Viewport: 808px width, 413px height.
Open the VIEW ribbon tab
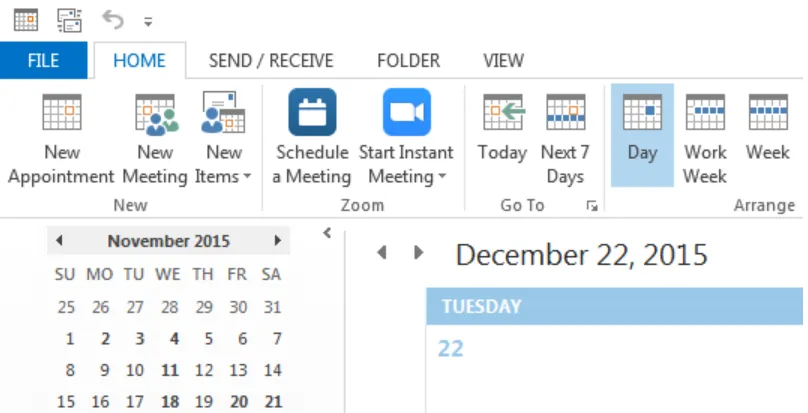click(x=503, y=60)
